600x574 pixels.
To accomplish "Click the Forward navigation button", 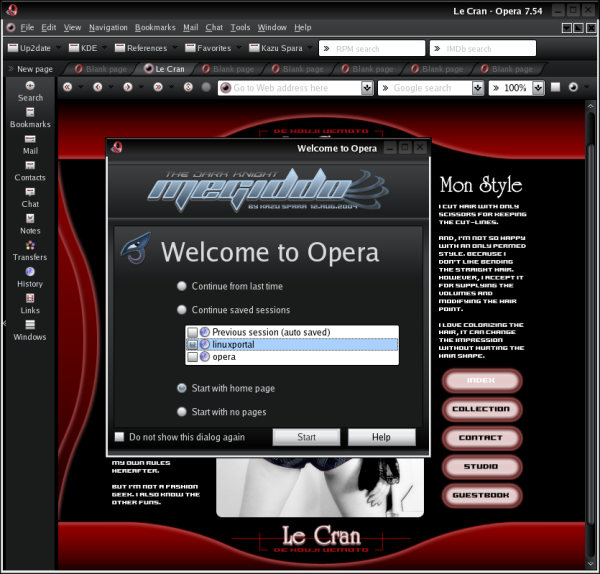I will (x=128, y=87).
